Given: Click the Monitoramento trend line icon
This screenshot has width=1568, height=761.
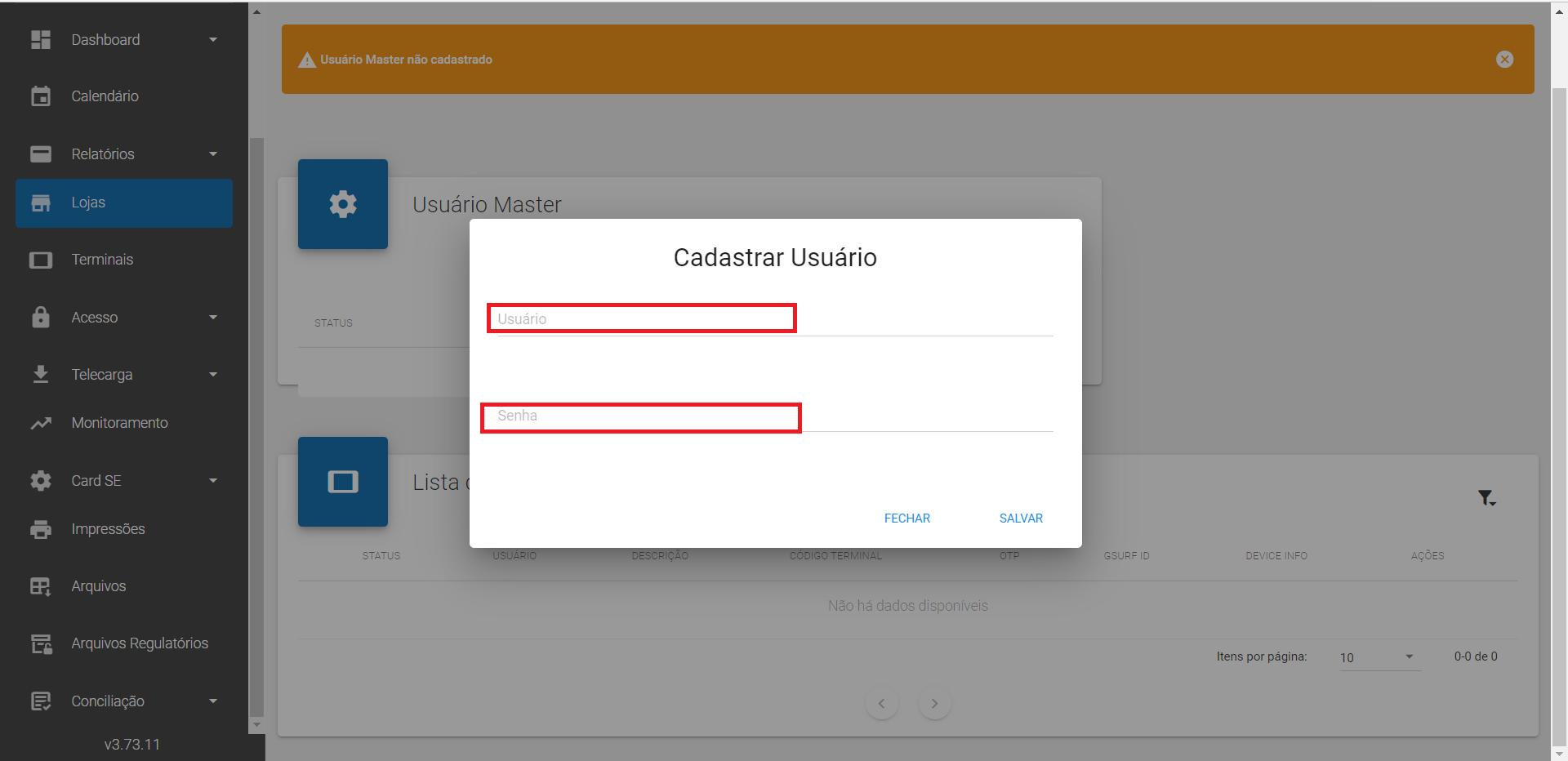Looking at the screenshot, I should 41,423.
